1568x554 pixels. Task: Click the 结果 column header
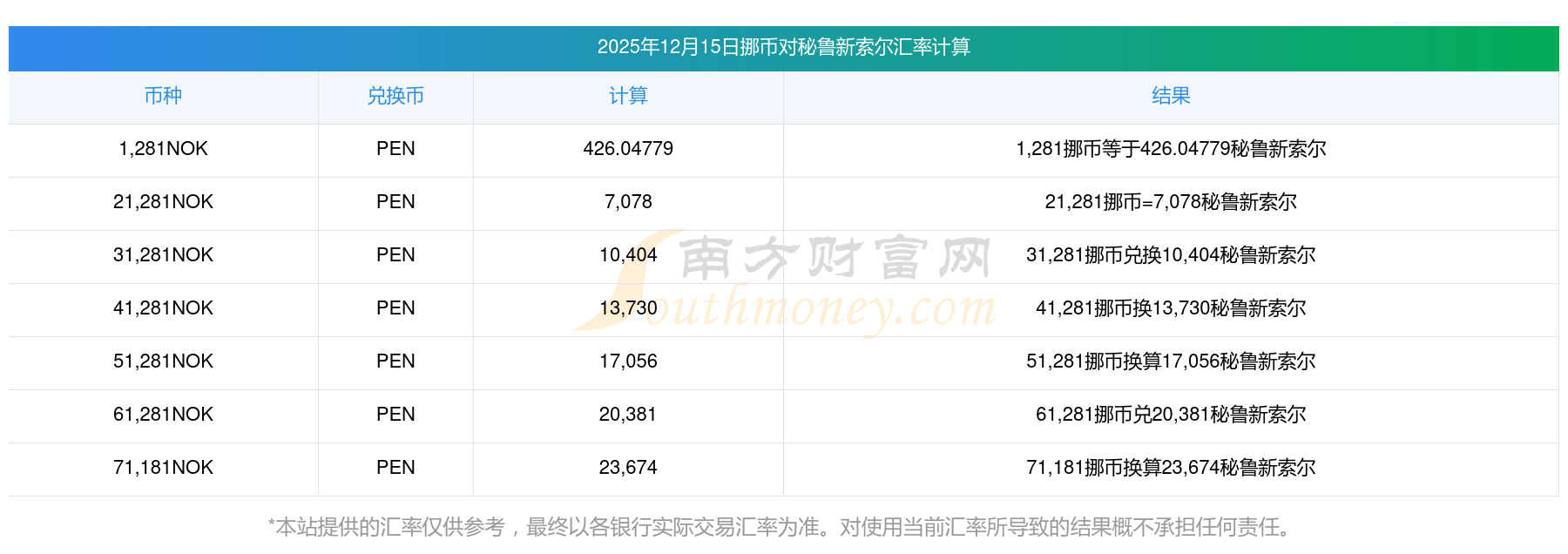tap(1171, 96)
